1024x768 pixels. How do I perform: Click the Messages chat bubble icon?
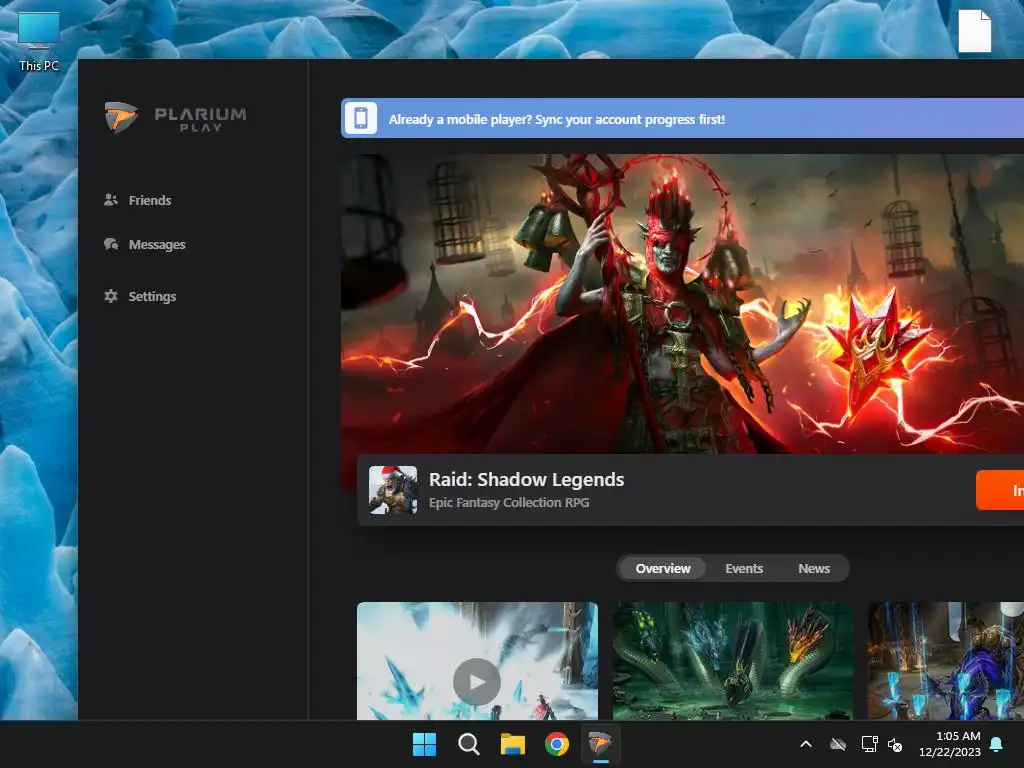tap(111, 244)
